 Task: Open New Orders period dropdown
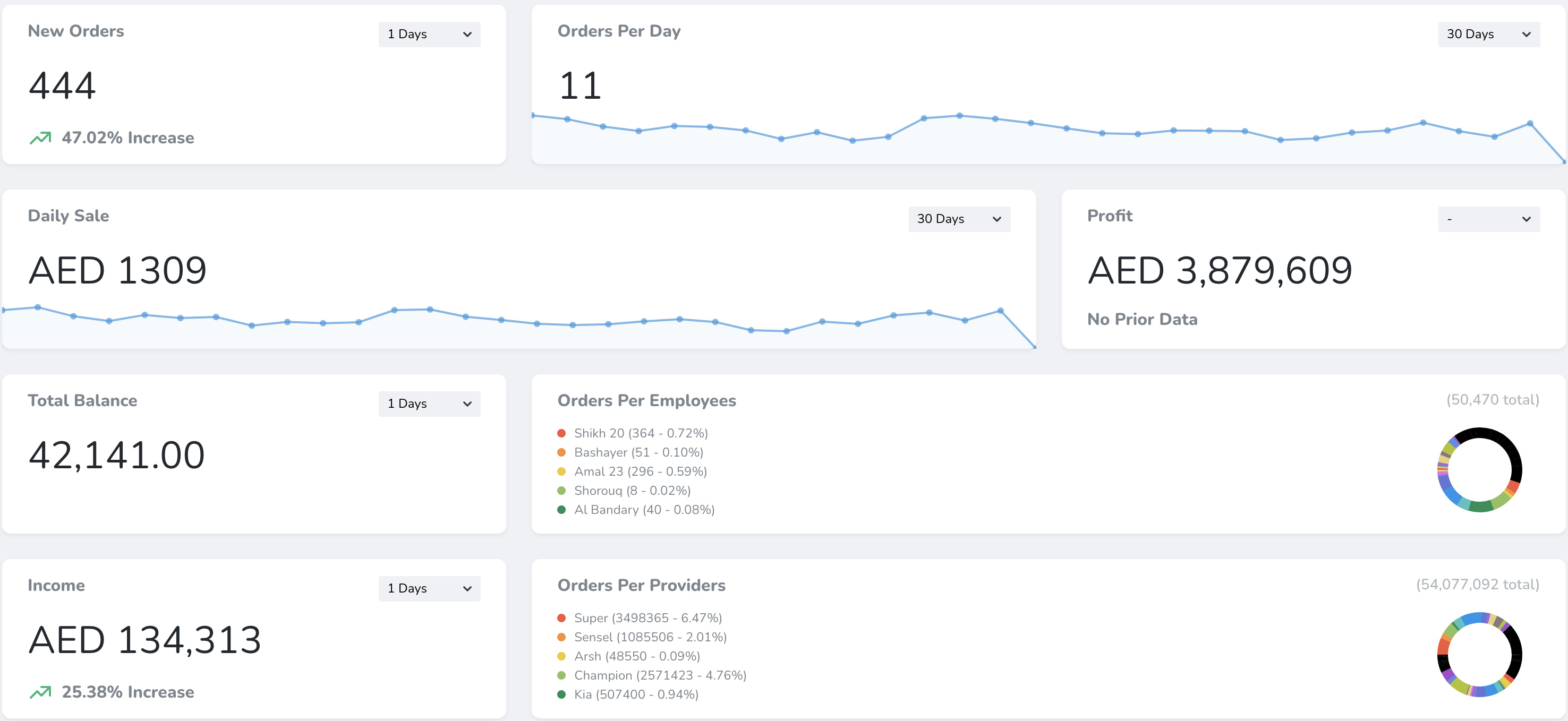[429, 34]
